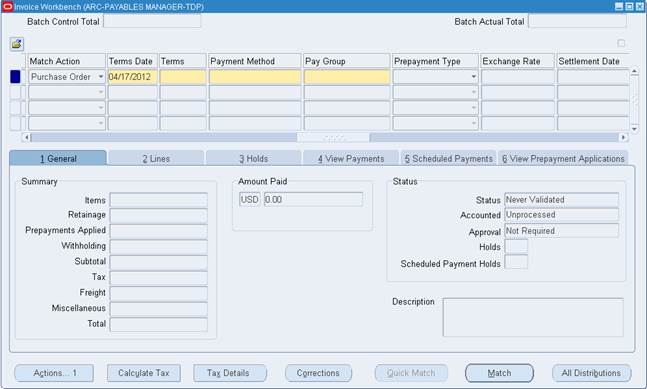Click the Items summary field
The image size is (647, 389).
click(x=158, y=200)
